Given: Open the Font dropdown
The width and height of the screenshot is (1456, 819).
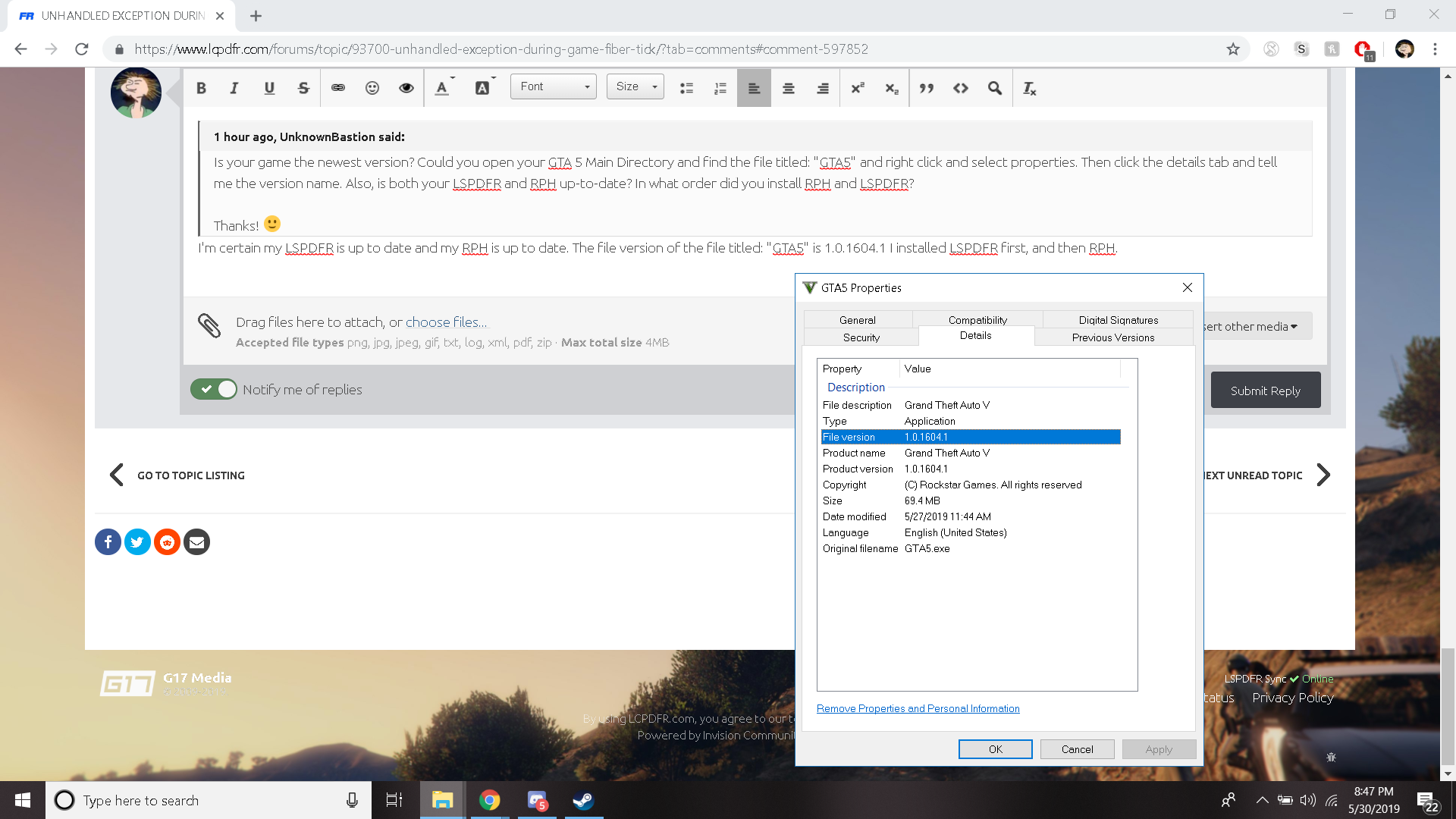Looking at the screenshot, I should (554, 86).
